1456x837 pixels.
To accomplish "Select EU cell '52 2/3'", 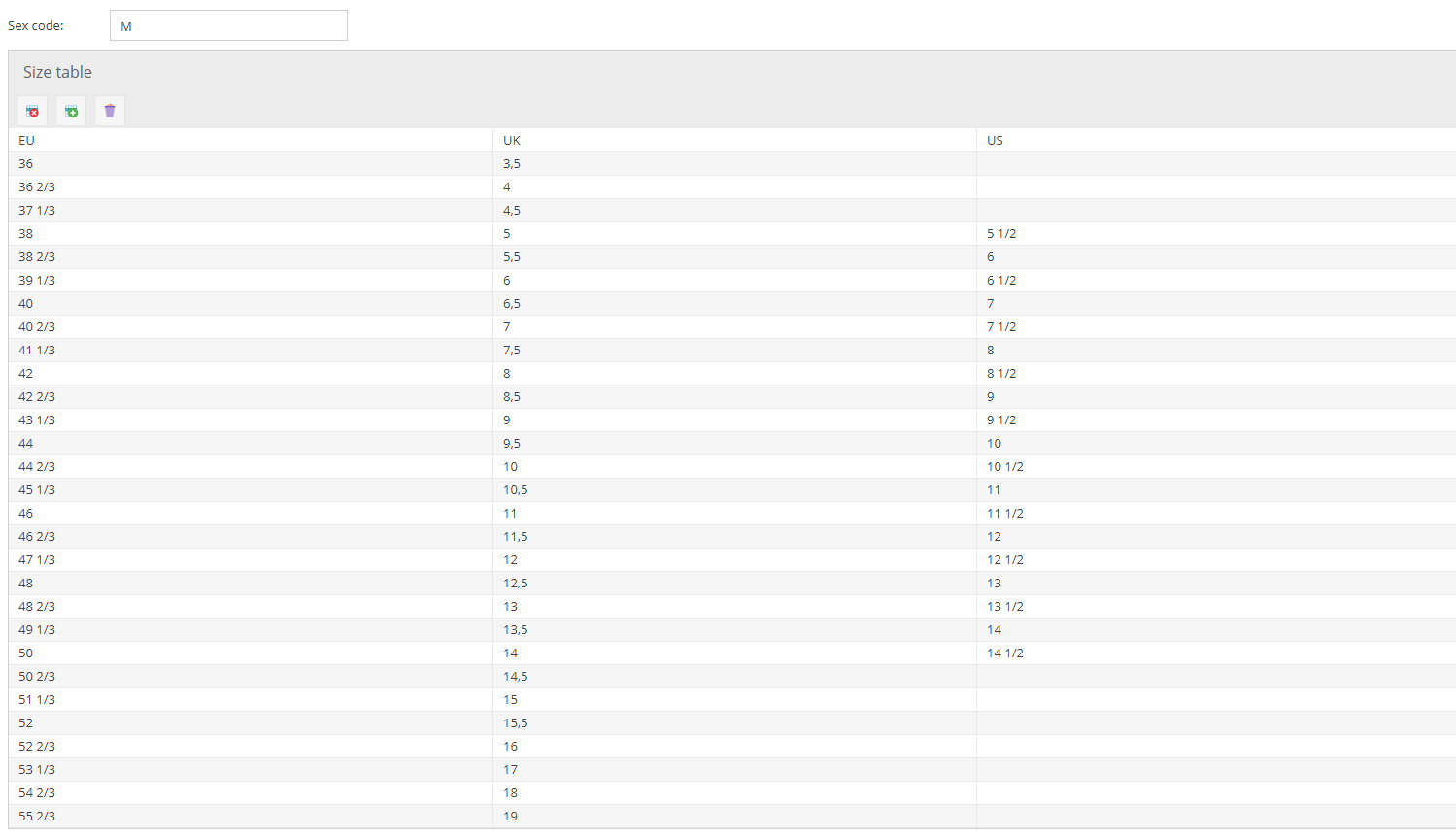I will coord(251,746).
